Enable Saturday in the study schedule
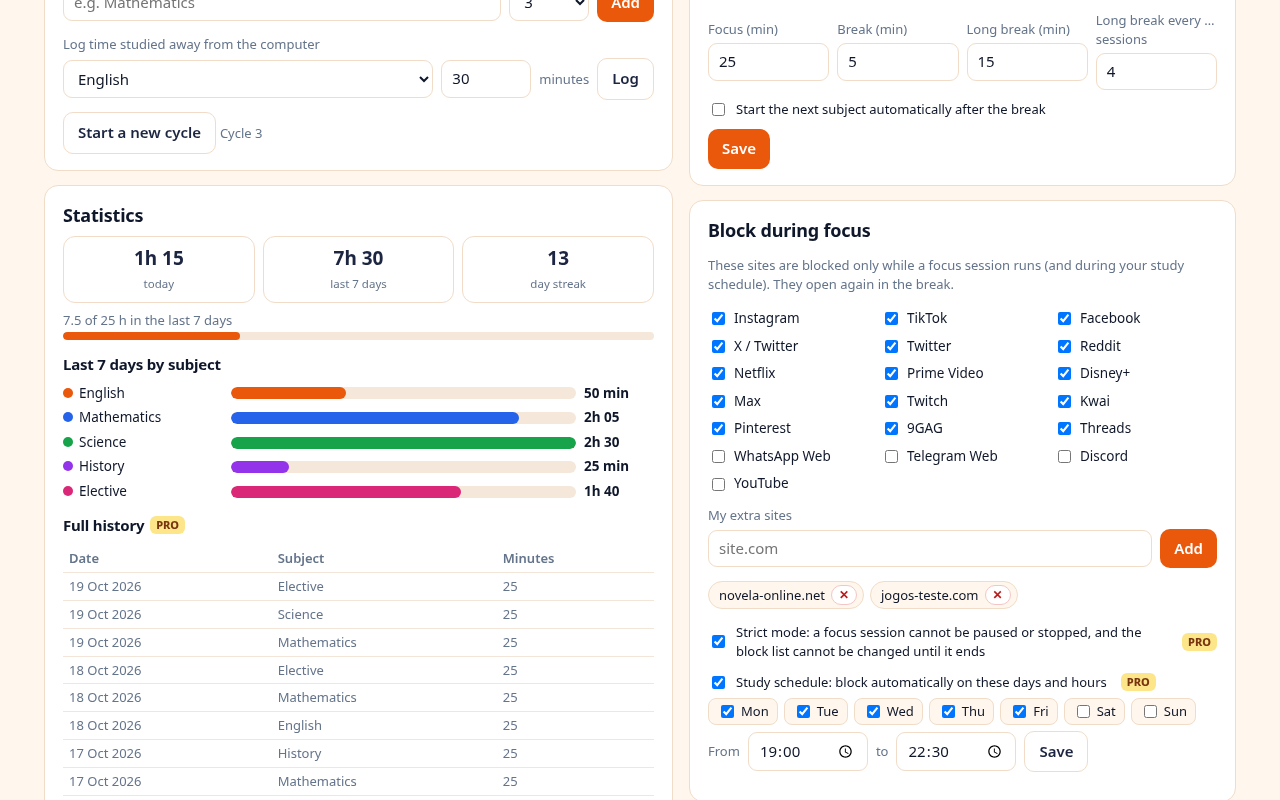The width and height of the screenshot is (1280, 800). point(1083,712)
